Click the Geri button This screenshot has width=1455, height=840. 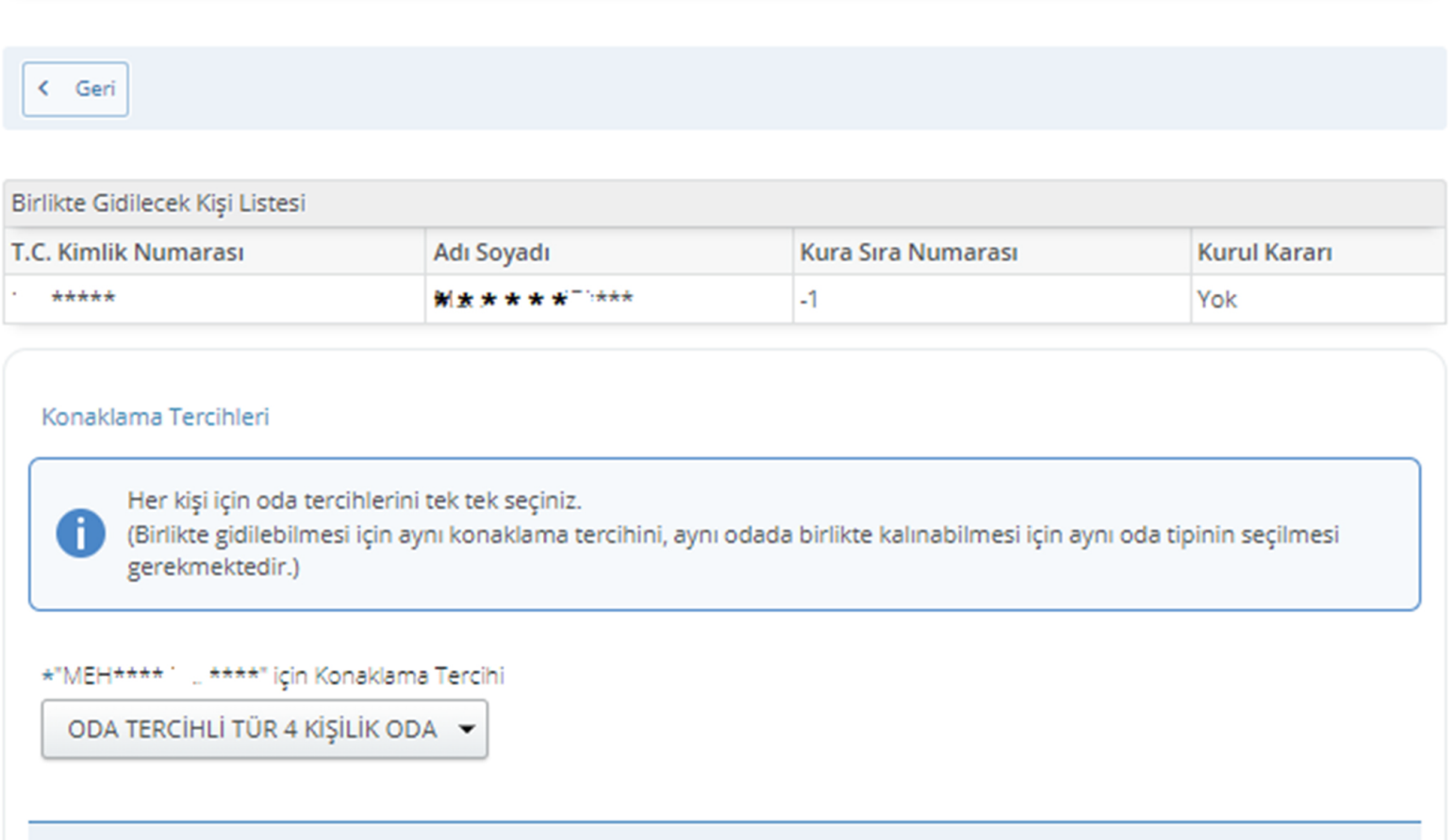tap(75, 88)
